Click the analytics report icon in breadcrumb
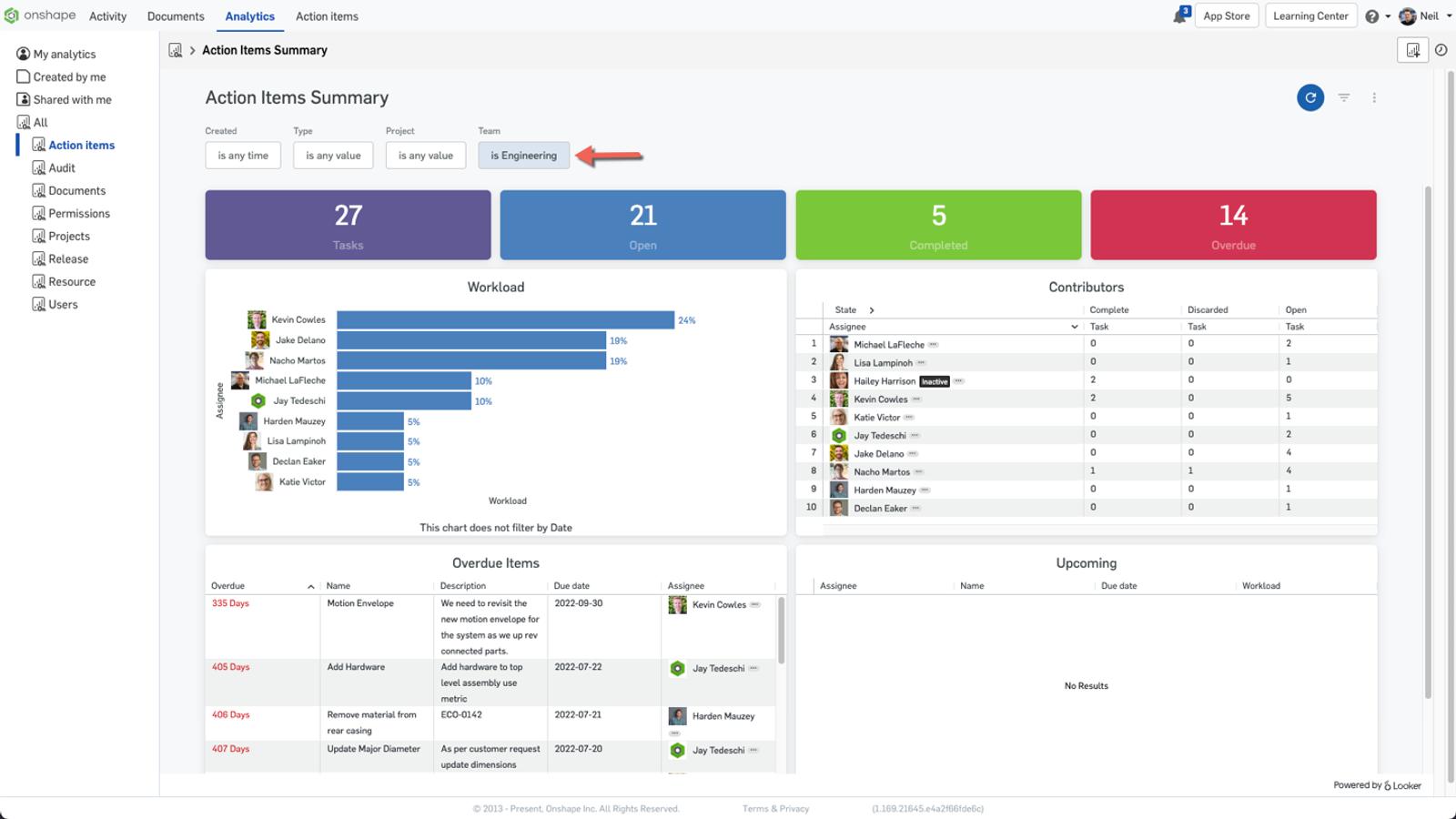 click(x=176, y=50)
